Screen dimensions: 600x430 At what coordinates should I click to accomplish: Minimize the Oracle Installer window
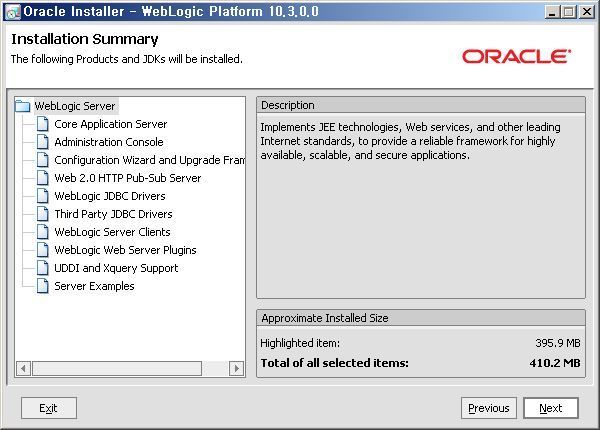551,12
